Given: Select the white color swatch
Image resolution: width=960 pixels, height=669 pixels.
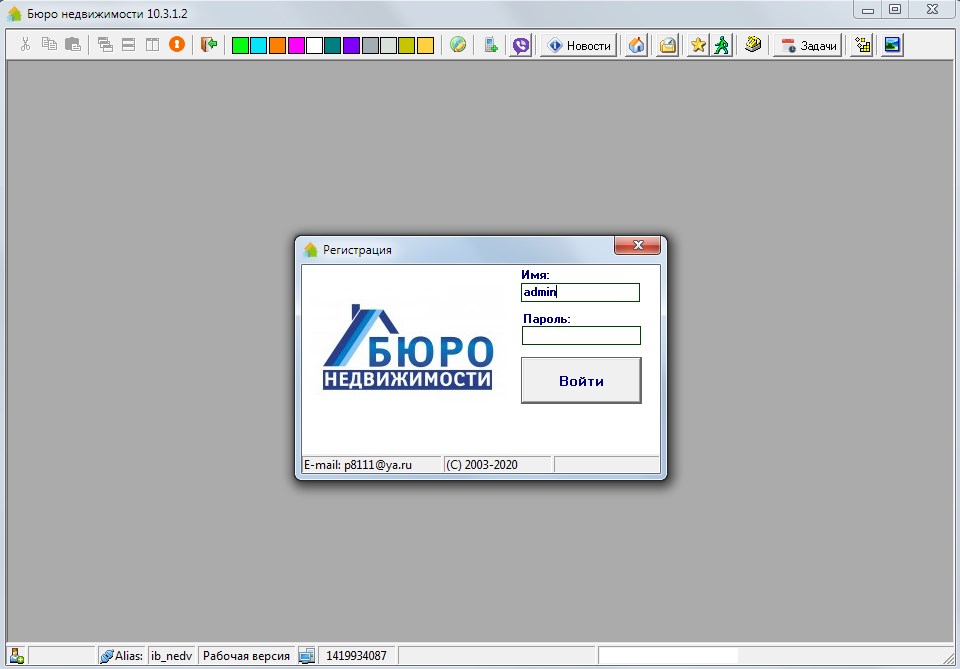Looking at the screenshot, I should (314, 45).
